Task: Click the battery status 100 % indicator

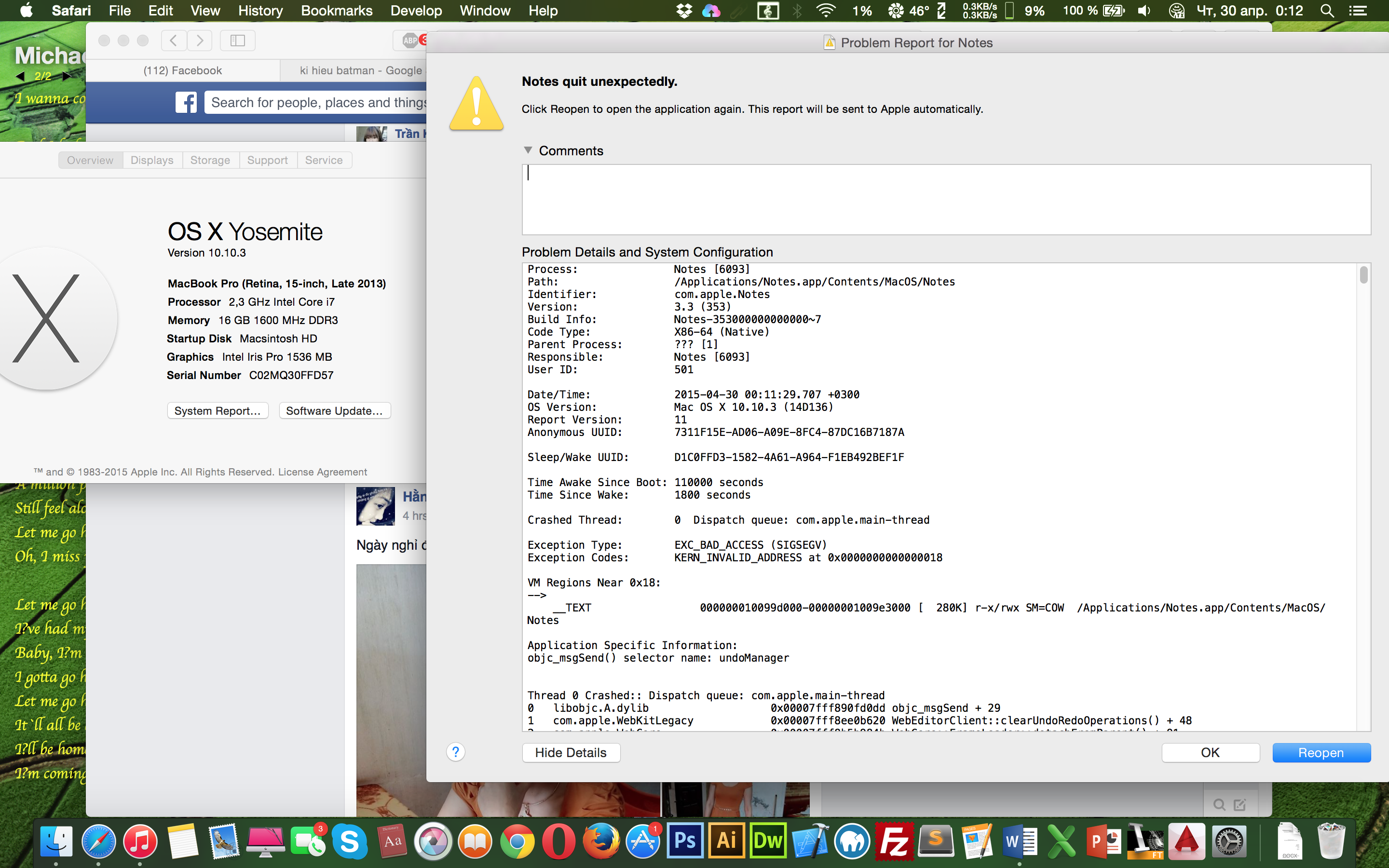Action: click(1094, 11)
